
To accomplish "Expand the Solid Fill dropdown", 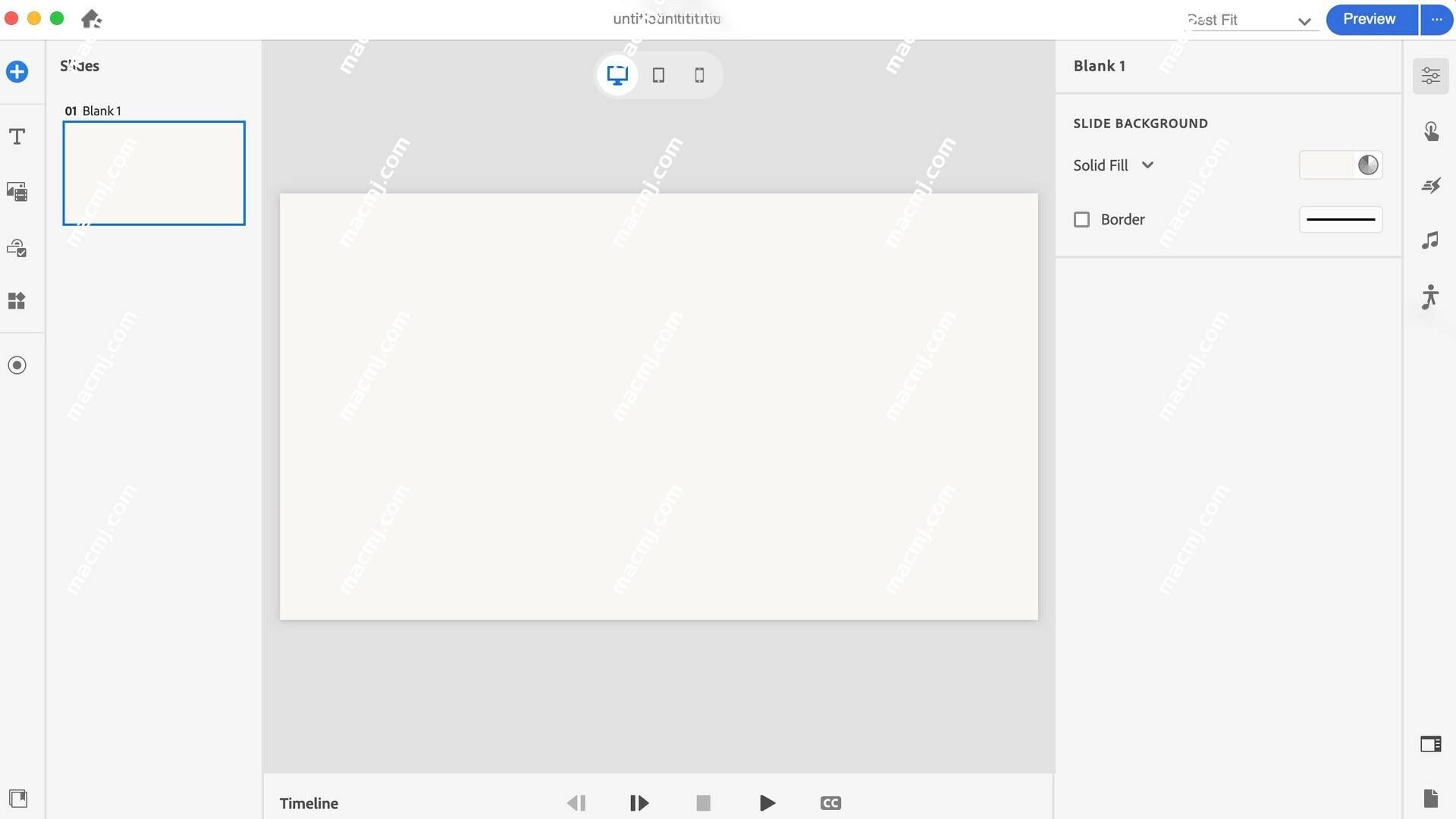I will click(1113, 165).
